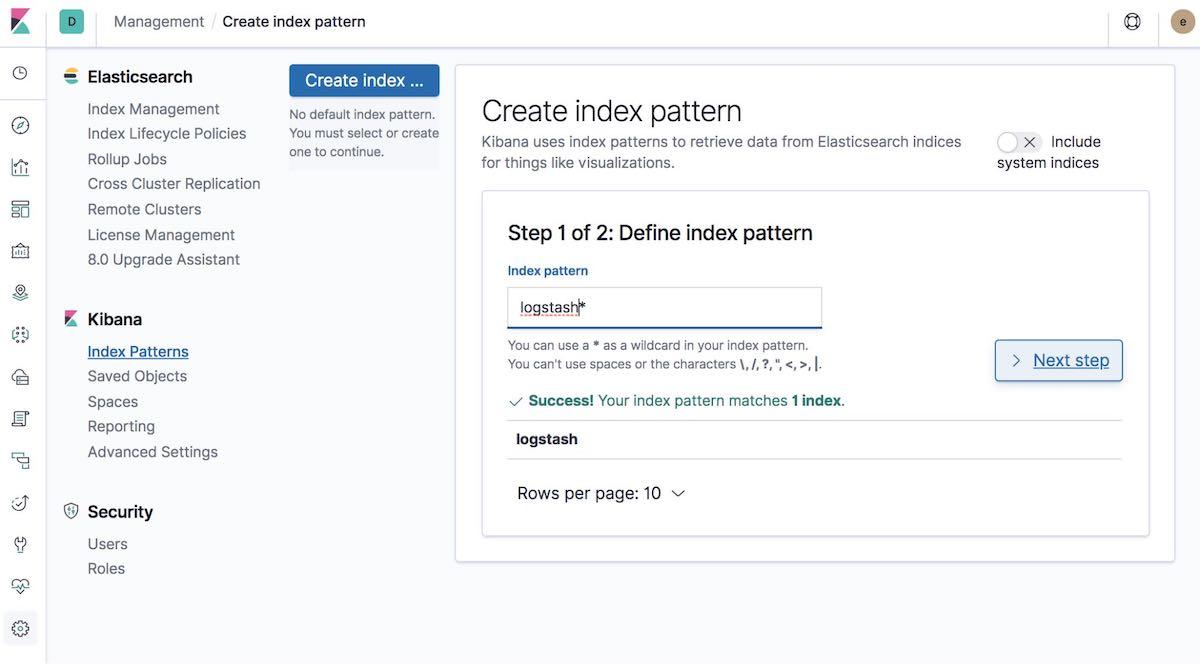The height and width of the screenshot is (664, 1200).
Task: Open the Discover compass icon
Action: 20,125
